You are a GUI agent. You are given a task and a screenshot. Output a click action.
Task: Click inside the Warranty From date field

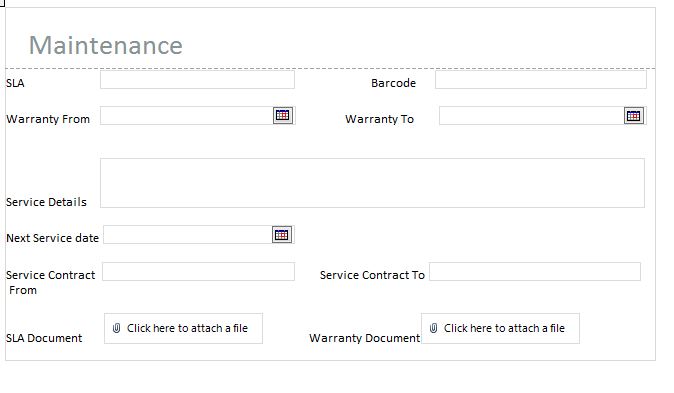pos(187,116)
